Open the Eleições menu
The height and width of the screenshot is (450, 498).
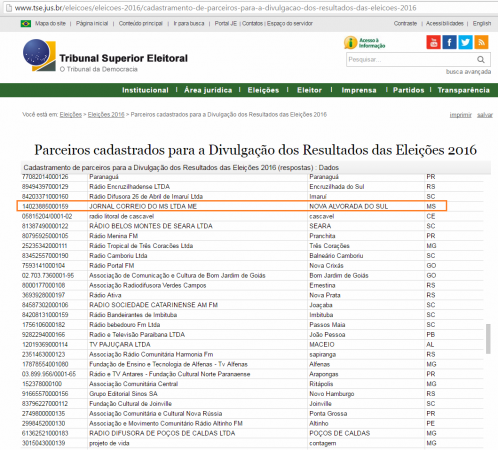tap(263, 90)
